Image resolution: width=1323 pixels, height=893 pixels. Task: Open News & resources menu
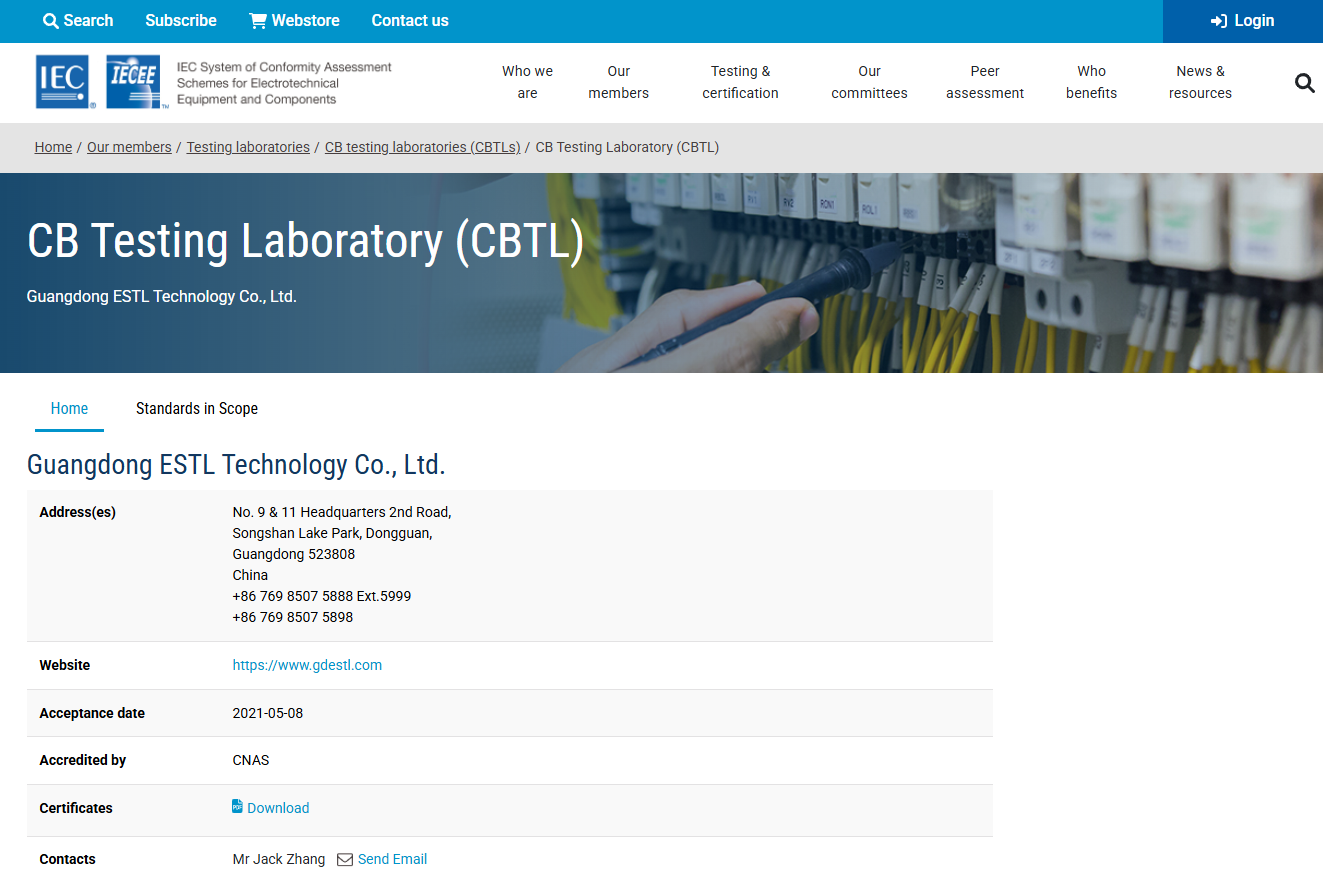click(x=1200, y=82)
